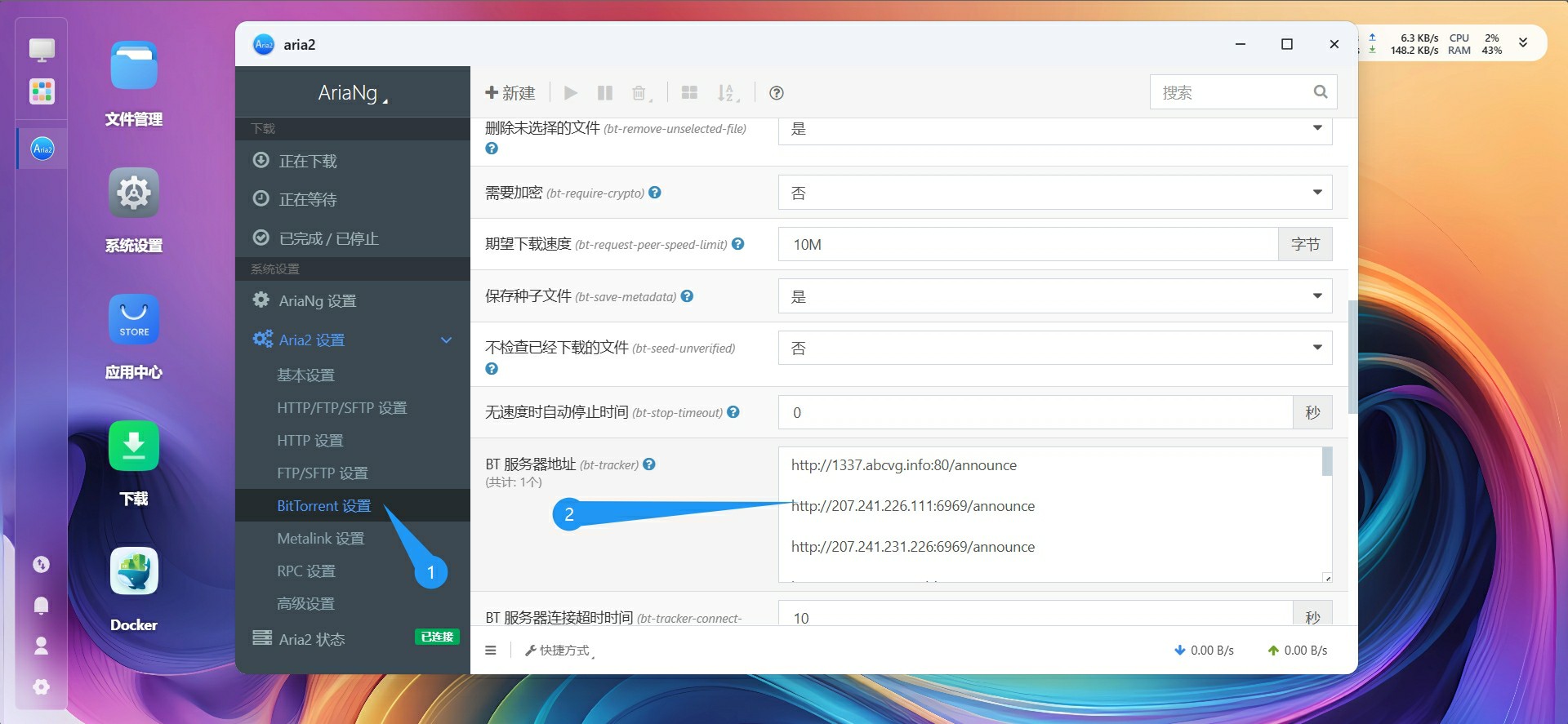Viewport: 1568px width, 724px height.
Task: Click help icon next to bt-tracker label
Action: 649,464
